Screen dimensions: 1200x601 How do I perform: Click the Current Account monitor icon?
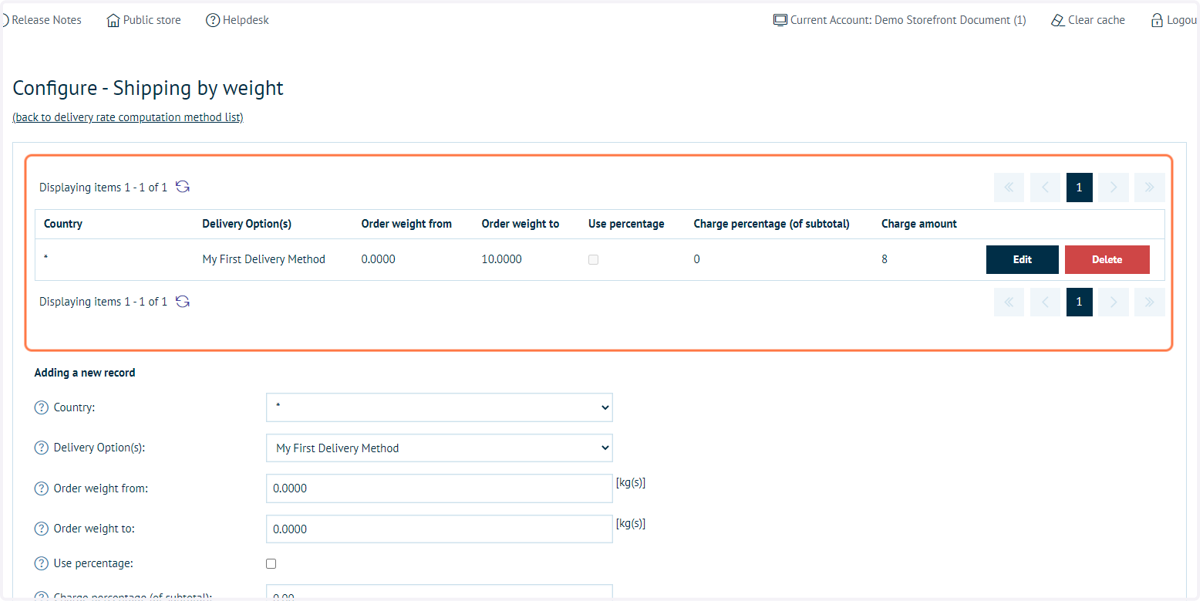780,20
